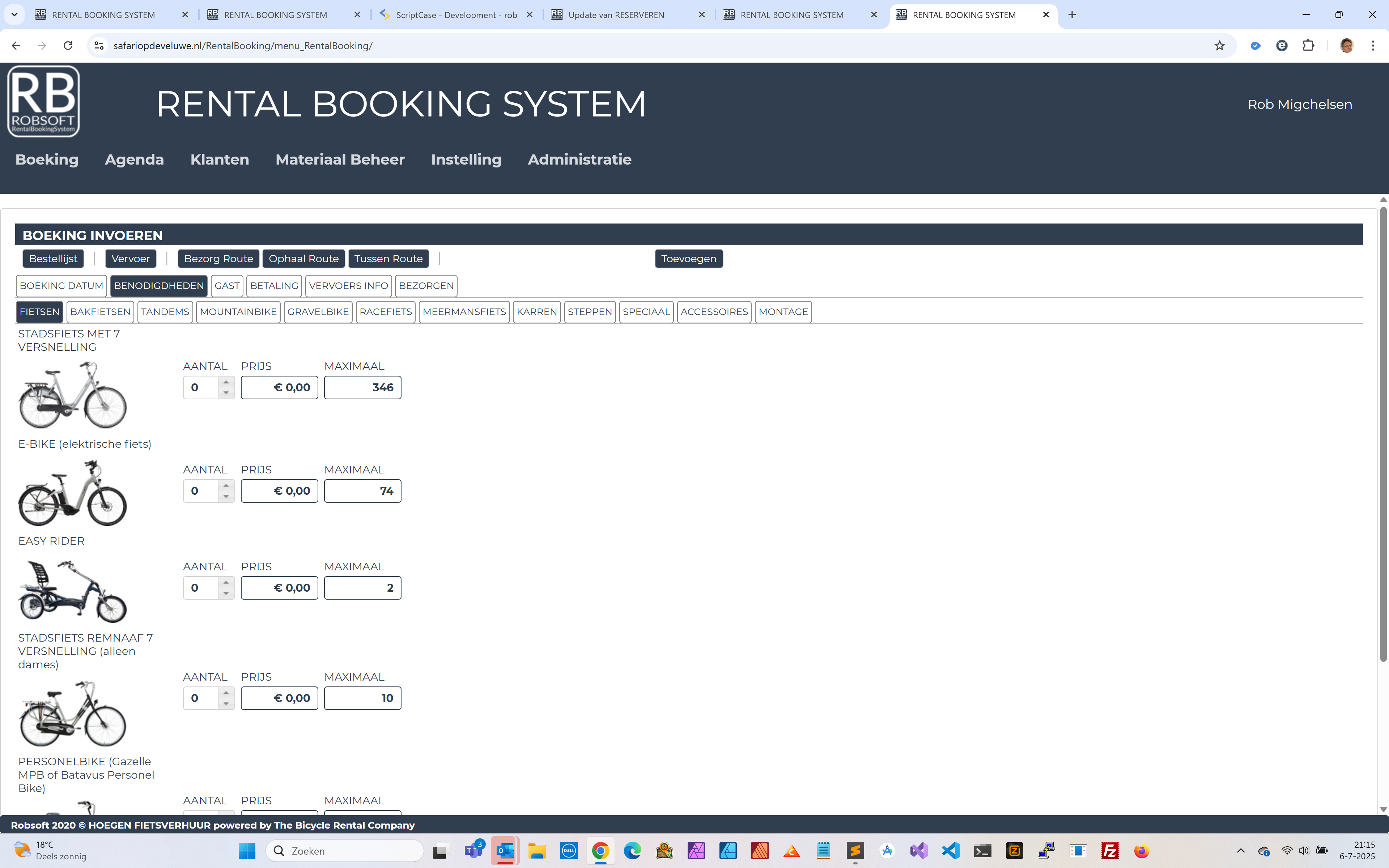
Task: Switch to the BETALING tab
Action: (274, 286)
